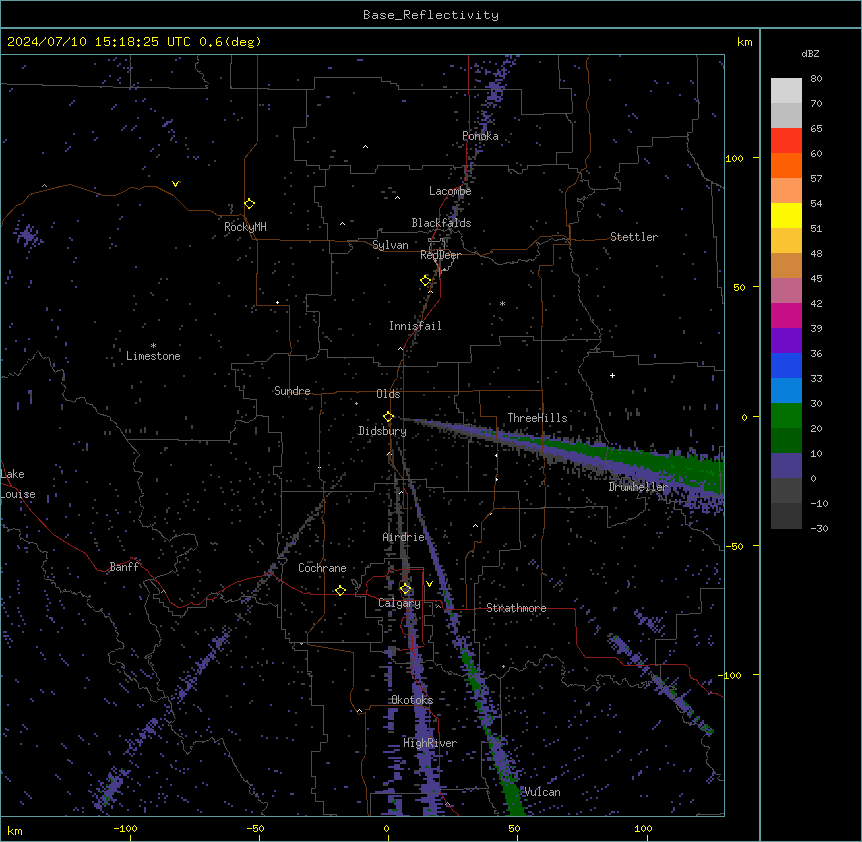Select the purple 39 dBZ legend swatch

tap(786, 340)
